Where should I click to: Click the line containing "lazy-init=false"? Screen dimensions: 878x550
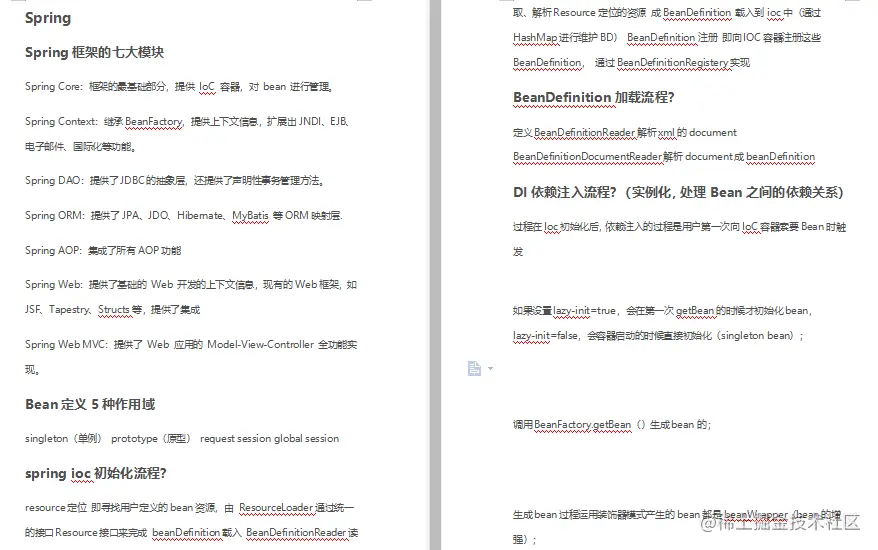658,336
